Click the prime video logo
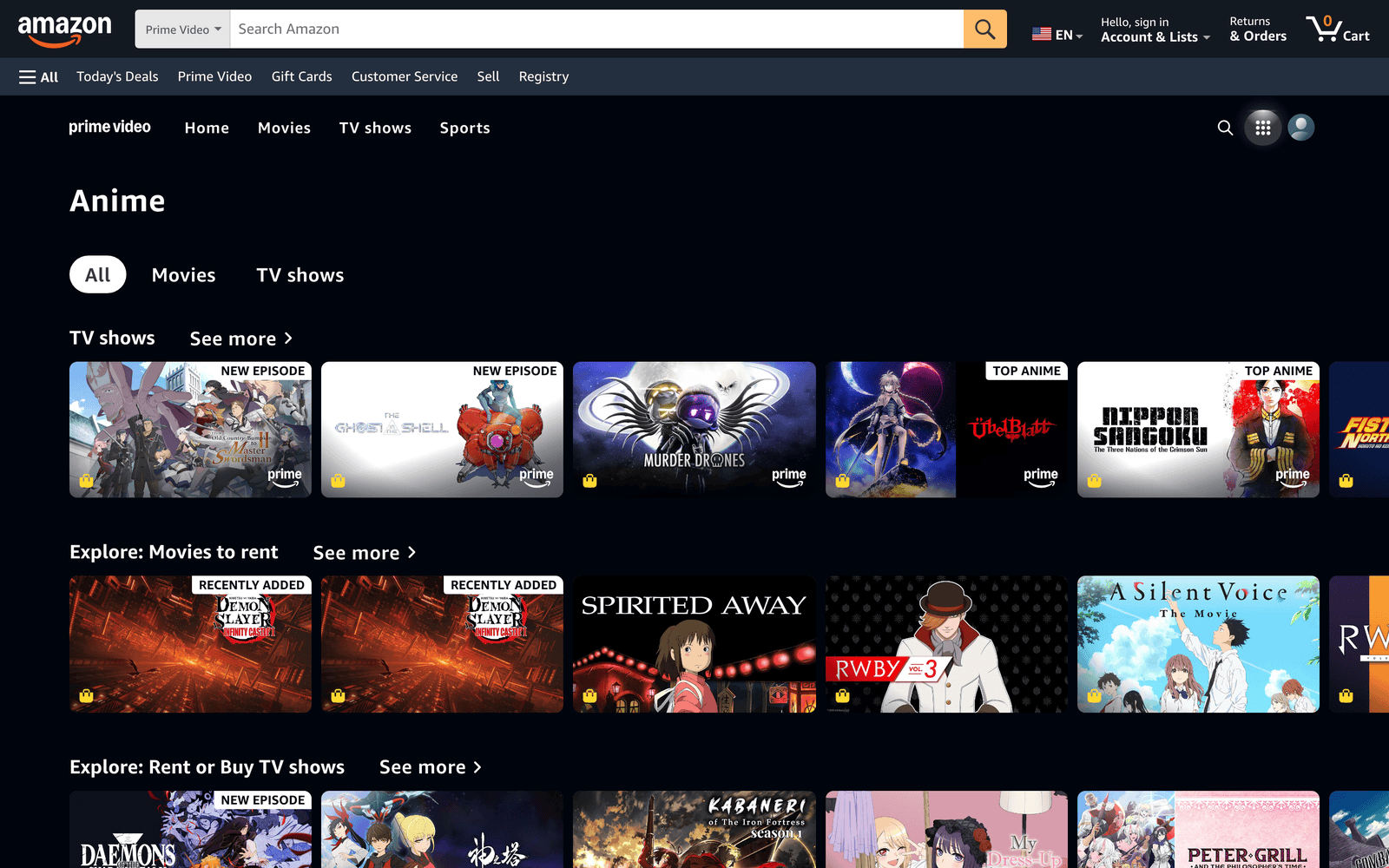Image resolution: width=1389 pixels, height=868 pixels. point(110,128)
